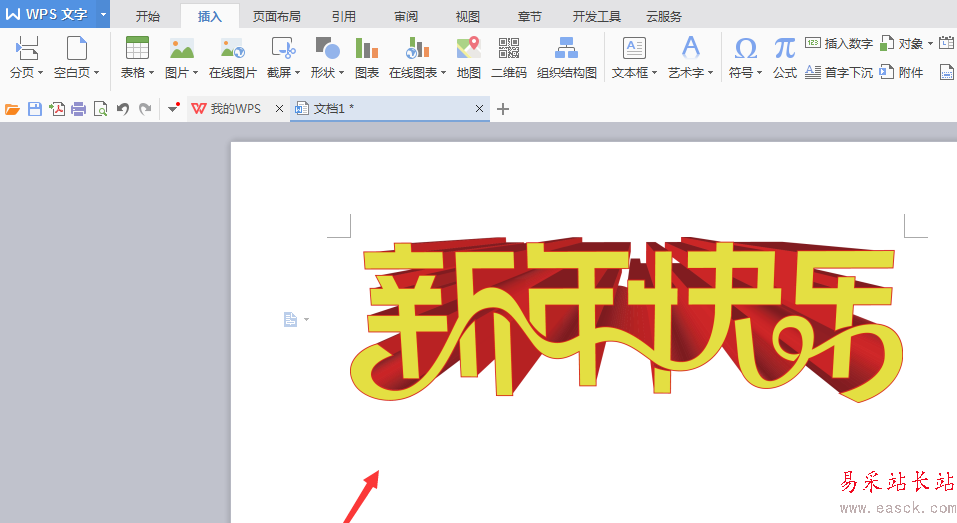Insert a blank page using 空白页

76,48
